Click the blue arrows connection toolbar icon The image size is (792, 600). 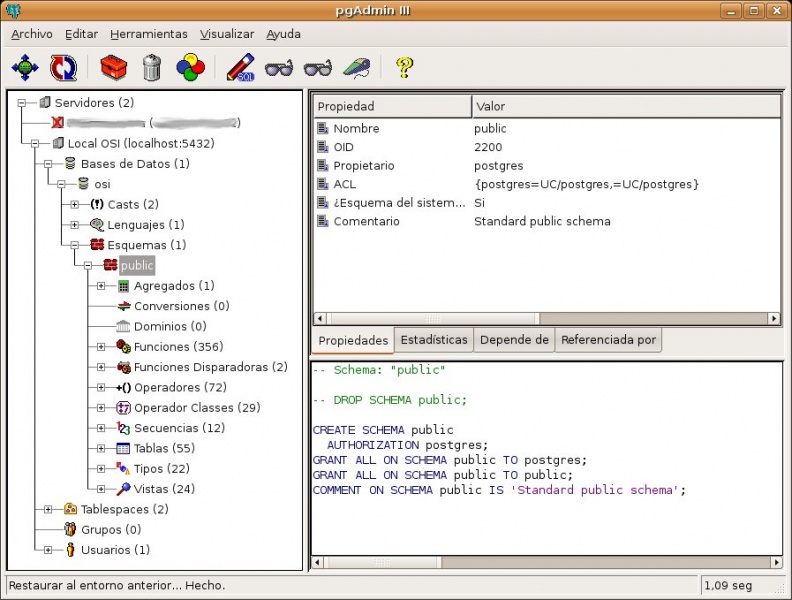pos(25,68)
